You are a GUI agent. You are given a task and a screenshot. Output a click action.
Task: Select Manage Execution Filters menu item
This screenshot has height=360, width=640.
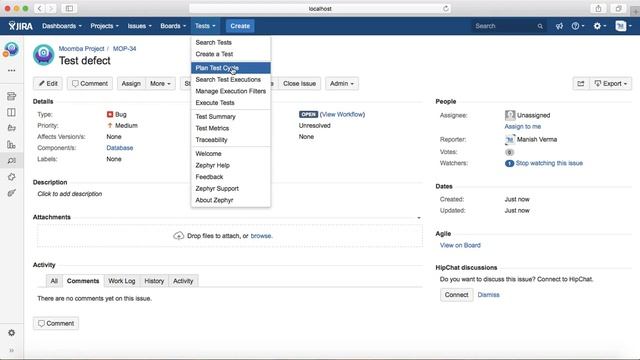tap(231, 91)
